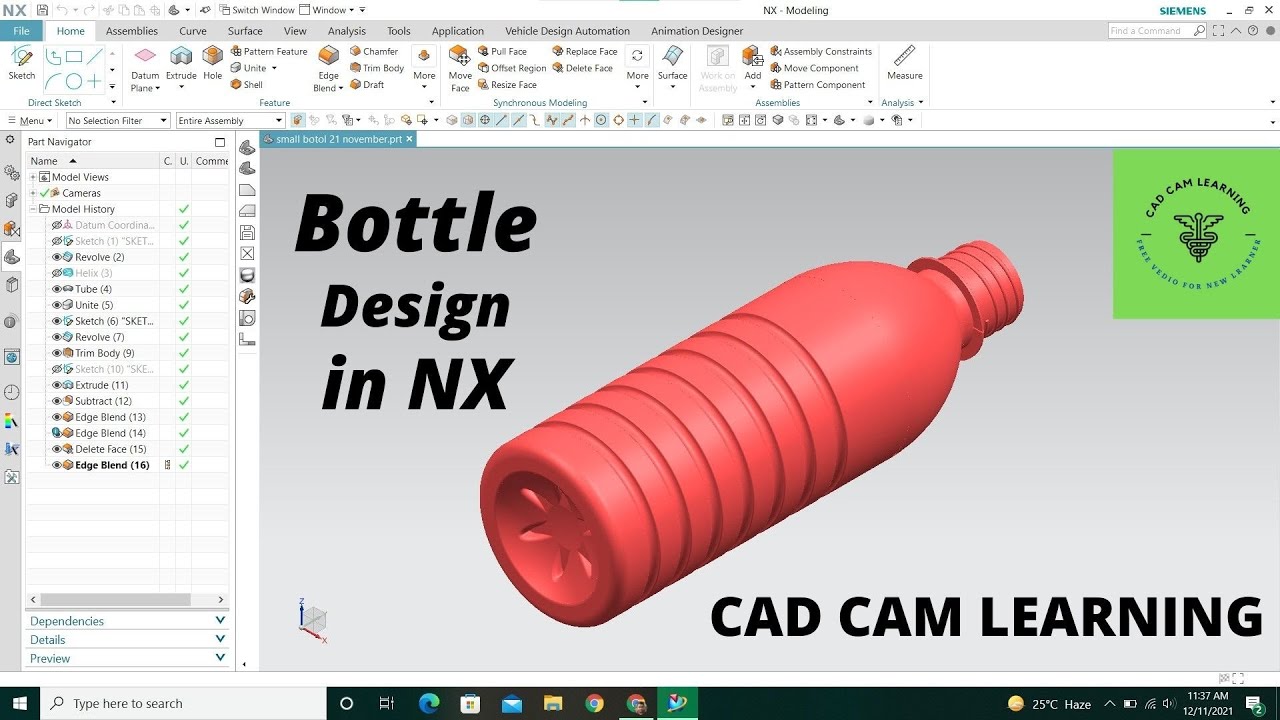
Task: Hide the Revolve (2) feature
Action: click(57, 257)
